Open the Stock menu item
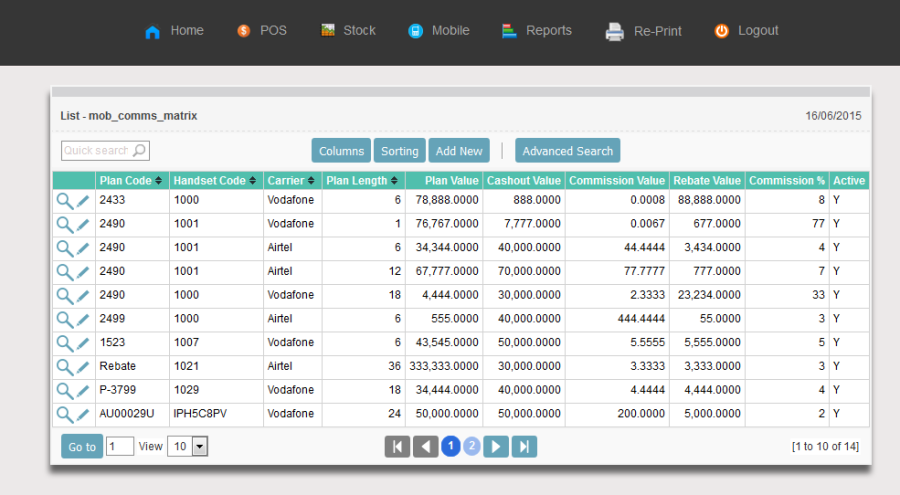The height and width of the screenshot is (495, 900). (348, 31)
